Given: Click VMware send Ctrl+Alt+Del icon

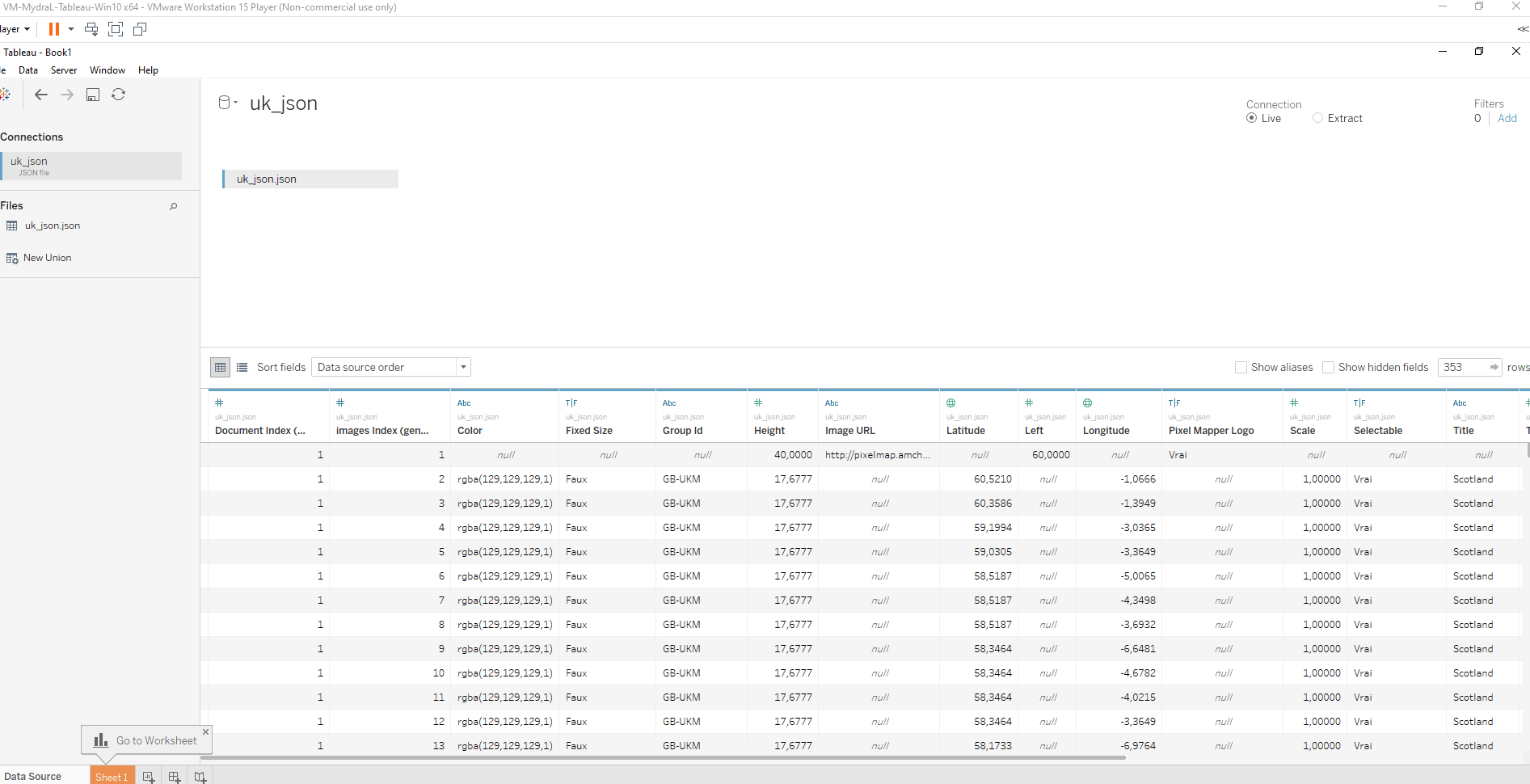Looking at the screenshot, I should point(91,29).
